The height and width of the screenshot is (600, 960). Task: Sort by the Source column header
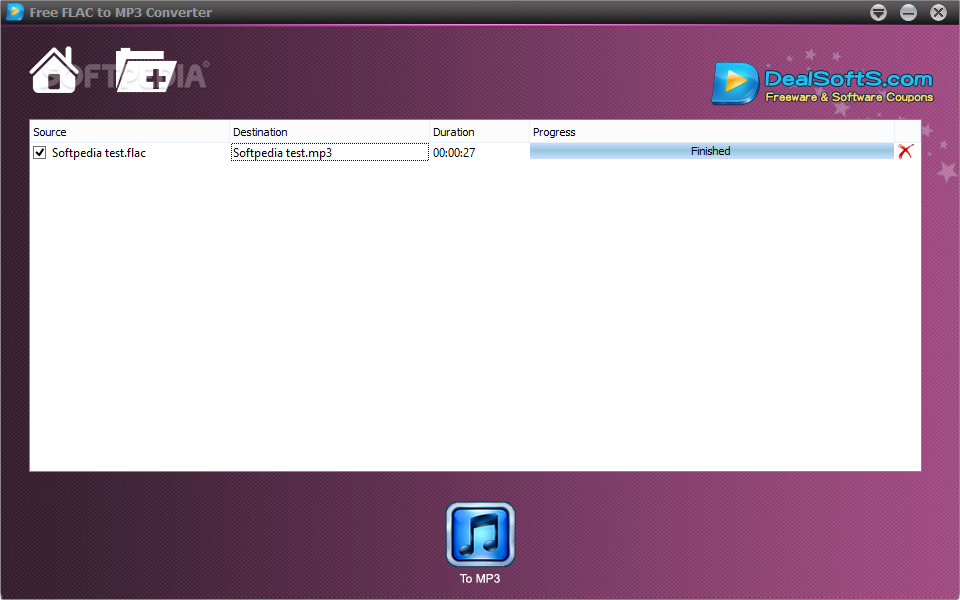pyautogui.click(x=129, y=132)
